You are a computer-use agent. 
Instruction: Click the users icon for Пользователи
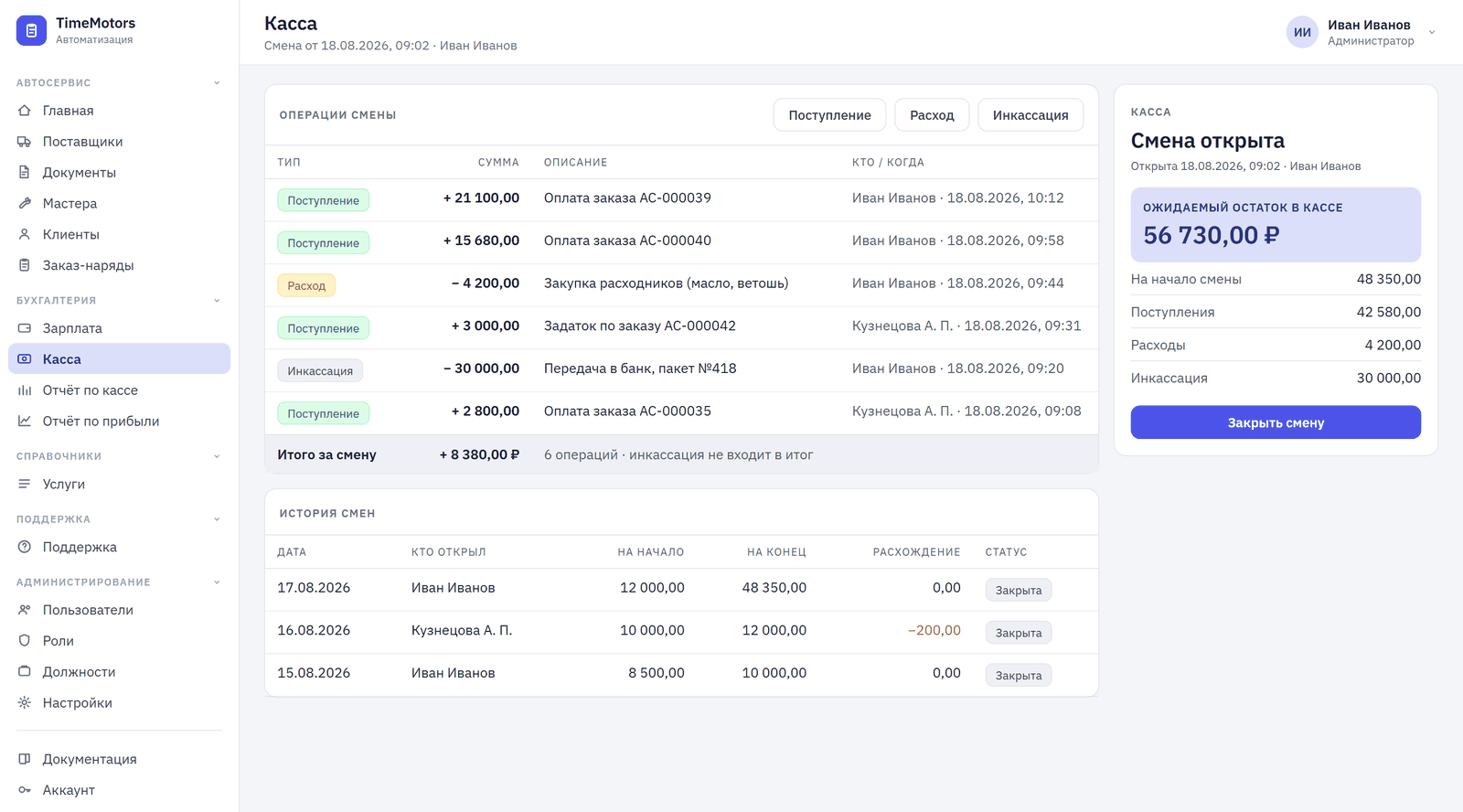[x=25, y=610]
